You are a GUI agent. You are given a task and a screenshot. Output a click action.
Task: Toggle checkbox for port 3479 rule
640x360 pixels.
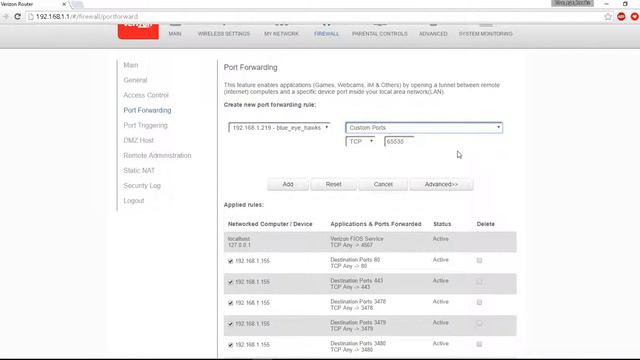point(231,324)
